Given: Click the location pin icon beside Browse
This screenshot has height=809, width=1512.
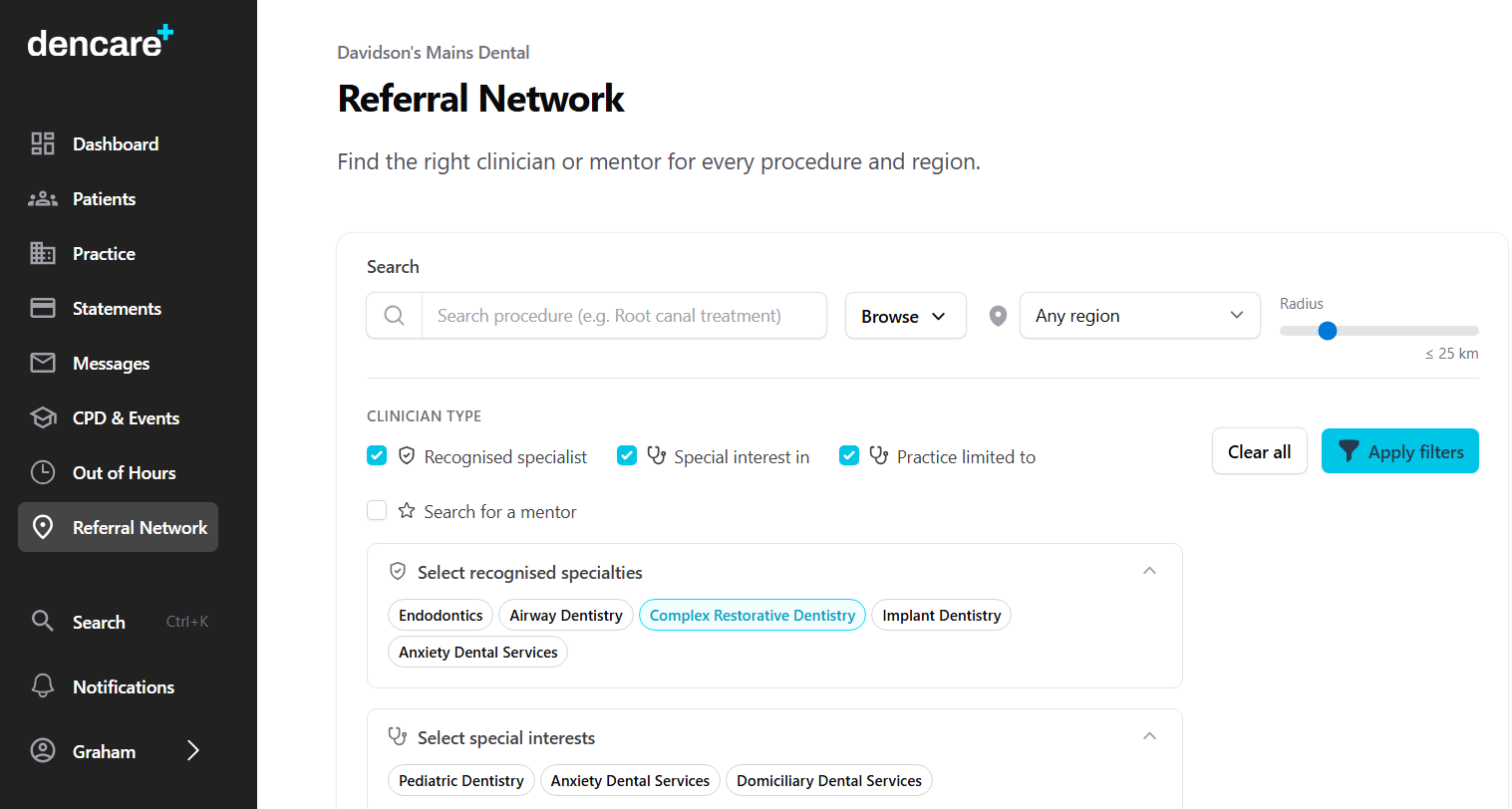Looking at the screenshot, I should [998, 315].
